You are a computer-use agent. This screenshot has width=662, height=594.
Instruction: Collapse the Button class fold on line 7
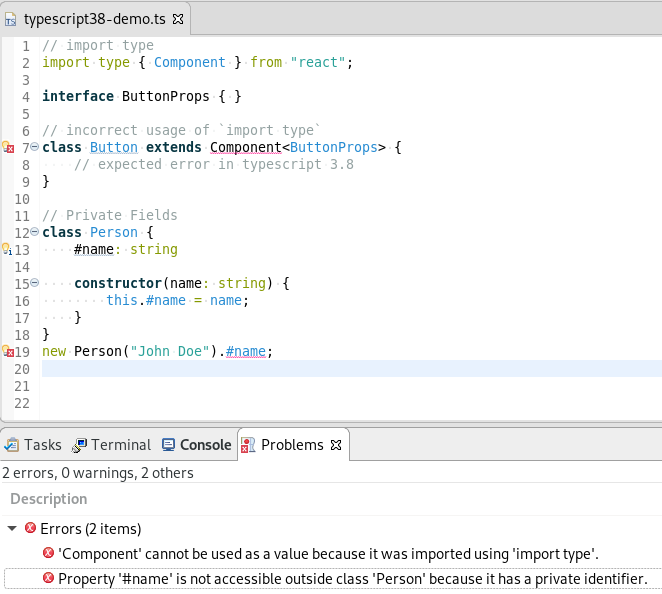click(35, 146)
